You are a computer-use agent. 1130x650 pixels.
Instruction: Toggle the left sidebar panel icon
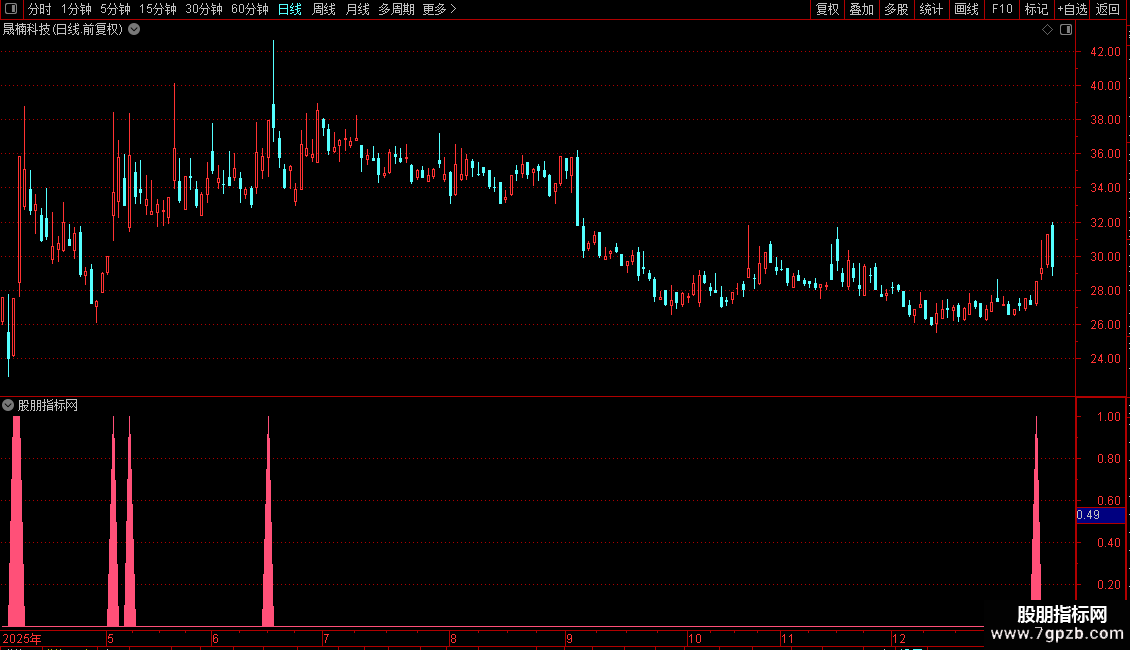click(11, 9)
